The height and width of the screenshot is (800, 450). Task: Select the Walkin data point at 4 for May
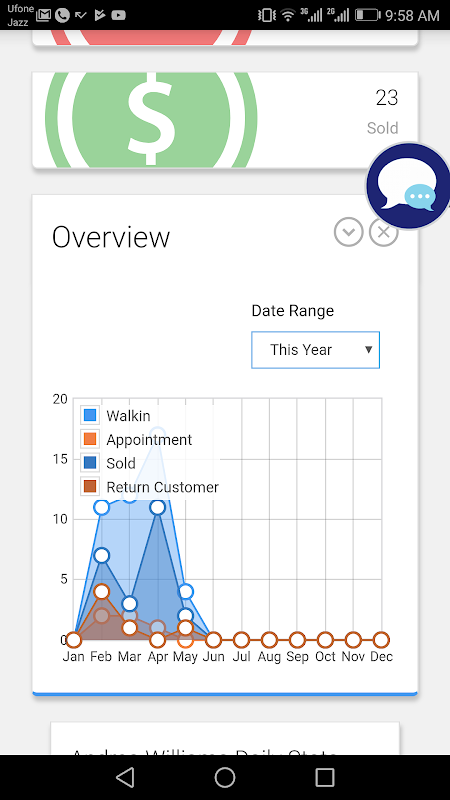186,592
